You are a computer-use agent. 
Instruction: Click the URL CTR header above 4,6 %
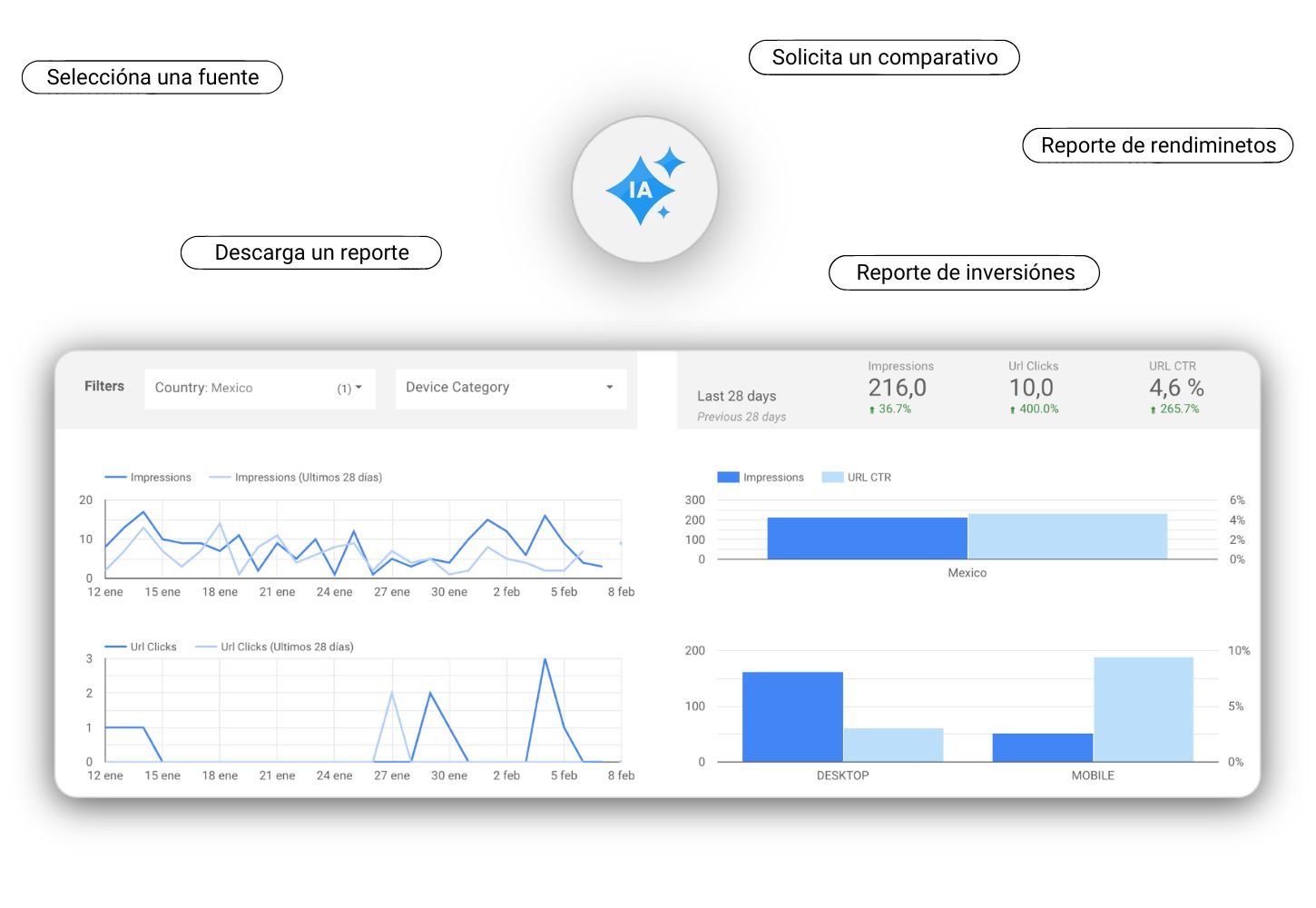1172,366
